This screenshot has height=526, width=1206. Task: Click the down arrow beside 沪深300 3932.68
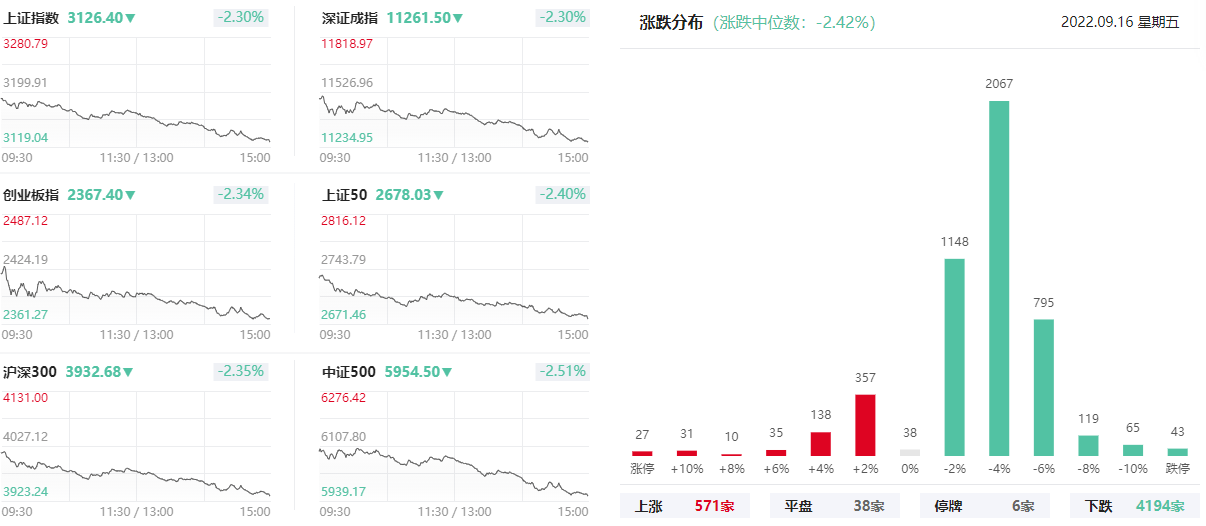pos(127,372)
